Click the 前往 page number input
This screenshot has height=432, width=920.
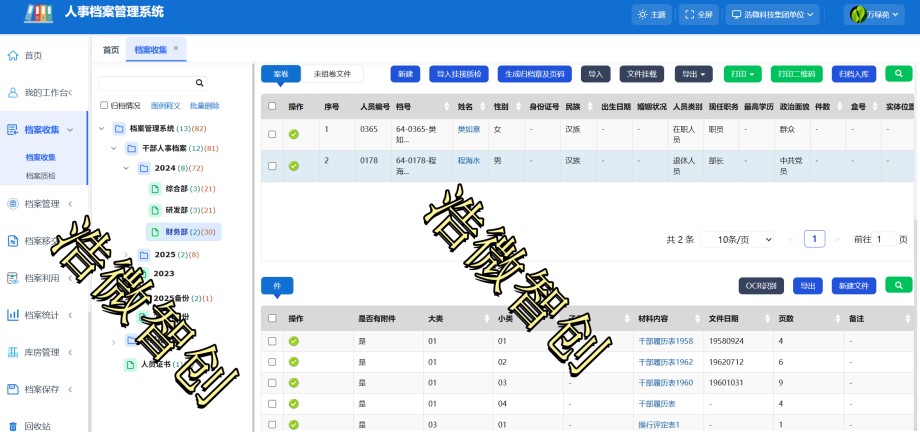coord(884,239)
